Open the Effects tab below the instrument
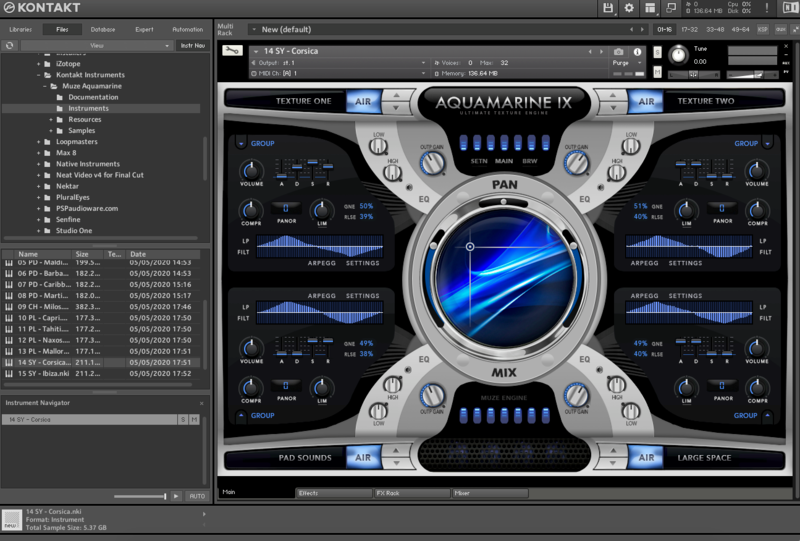 pos(334,492)
